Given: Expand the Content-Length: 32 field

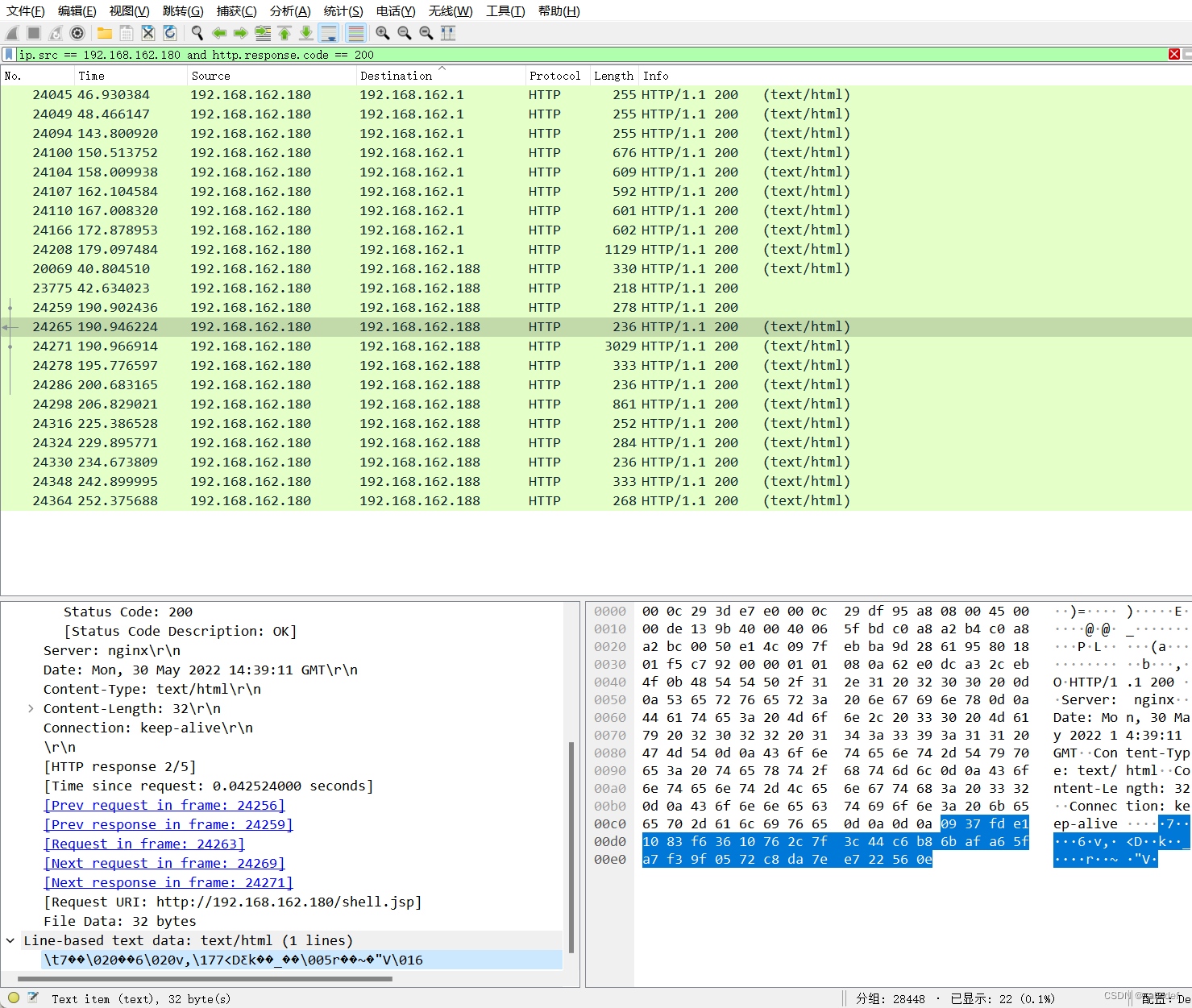Looking at the screenshot, I should click(31, 708).
